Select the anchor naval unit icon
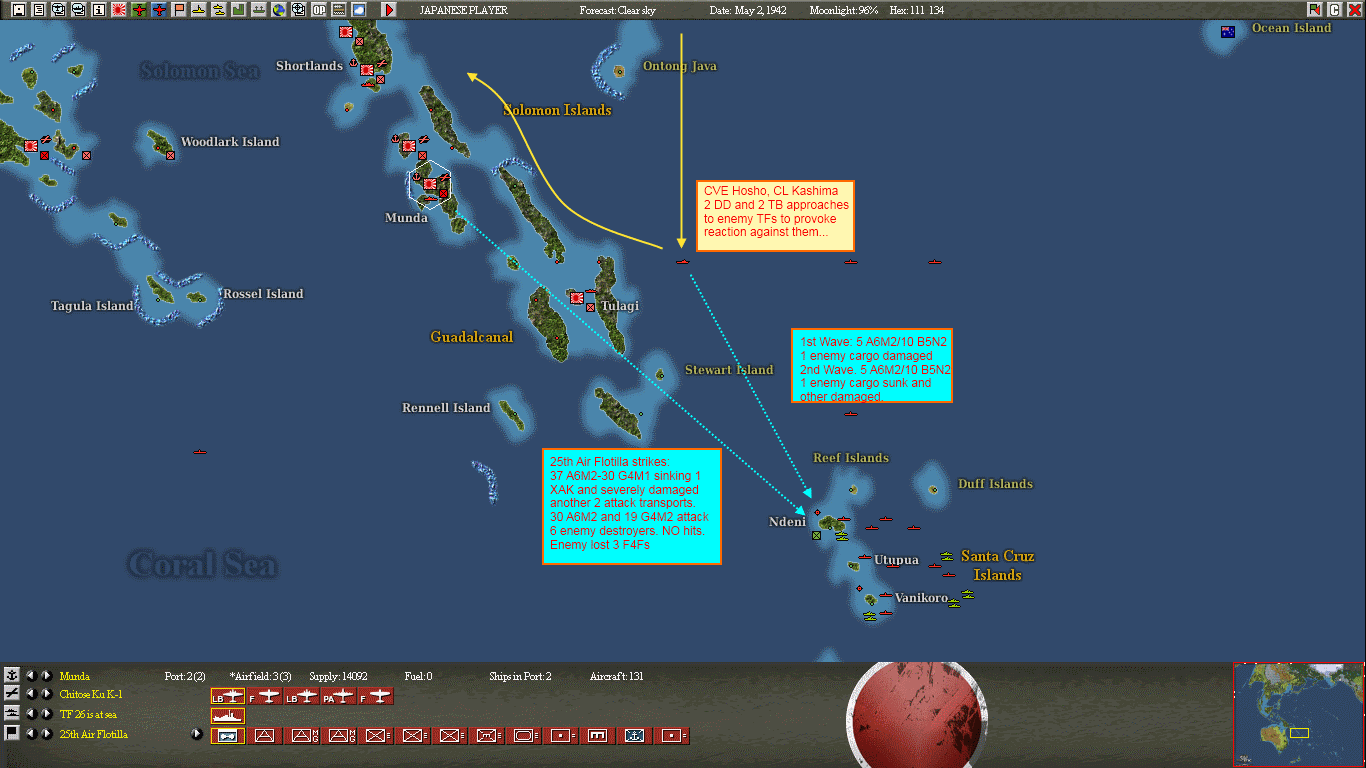This screenshot has height=768, width=1366. [635, 736]
